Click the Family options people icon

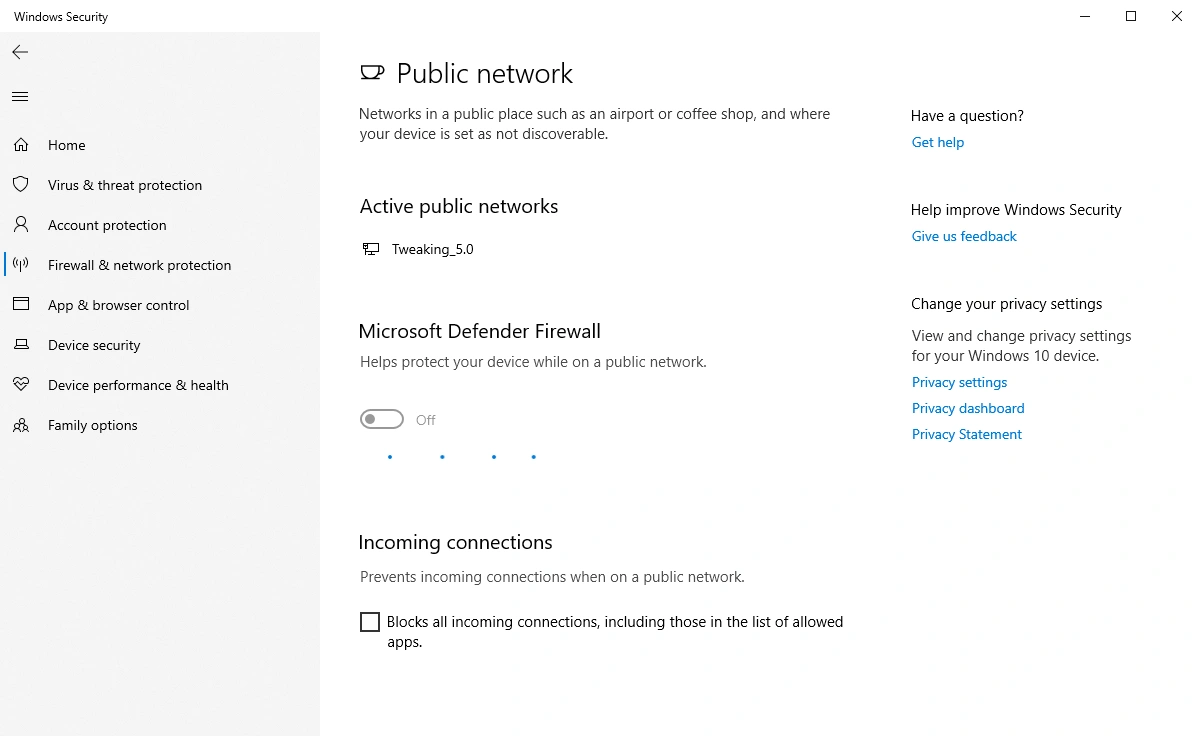coord(21,425)
